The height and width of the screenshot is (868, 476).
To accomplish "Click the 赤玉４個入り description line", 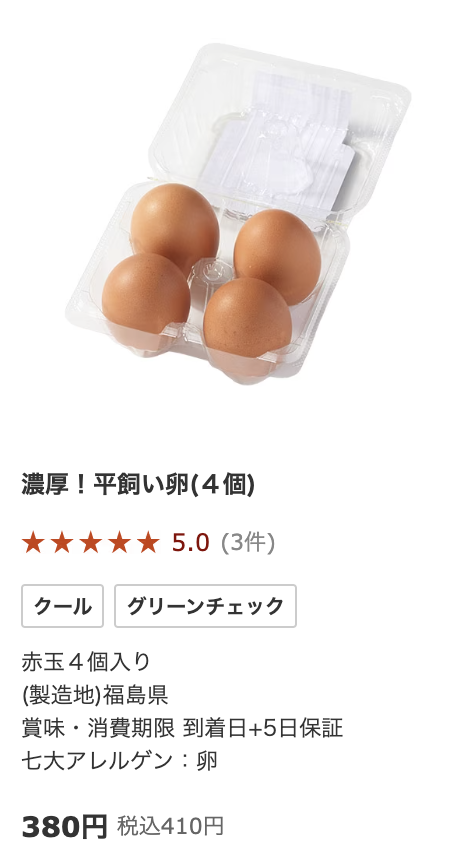I will click(86, 662).
